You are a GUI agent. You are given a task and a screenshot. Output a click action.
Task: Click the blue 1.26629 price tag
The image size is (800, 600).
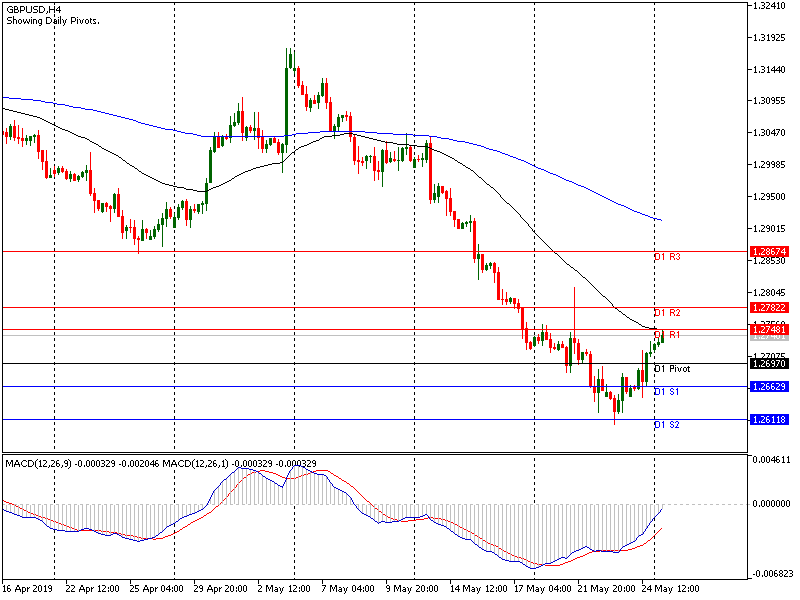769,387
